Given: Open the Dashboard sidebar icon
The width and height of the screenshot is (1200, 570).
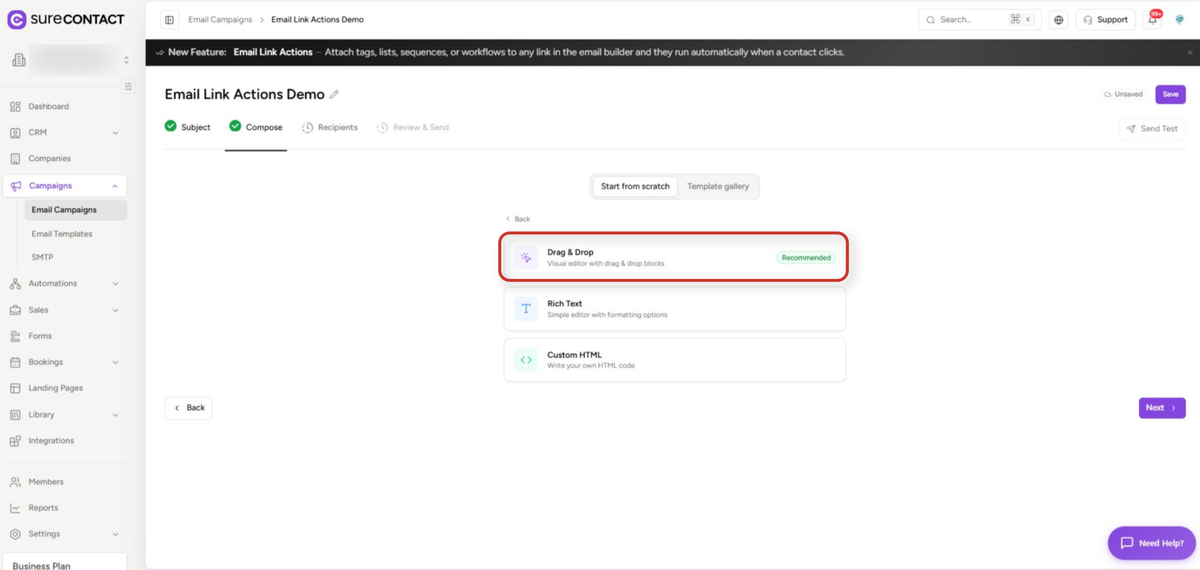Looking at the screenshot, I should click(15, 106).
